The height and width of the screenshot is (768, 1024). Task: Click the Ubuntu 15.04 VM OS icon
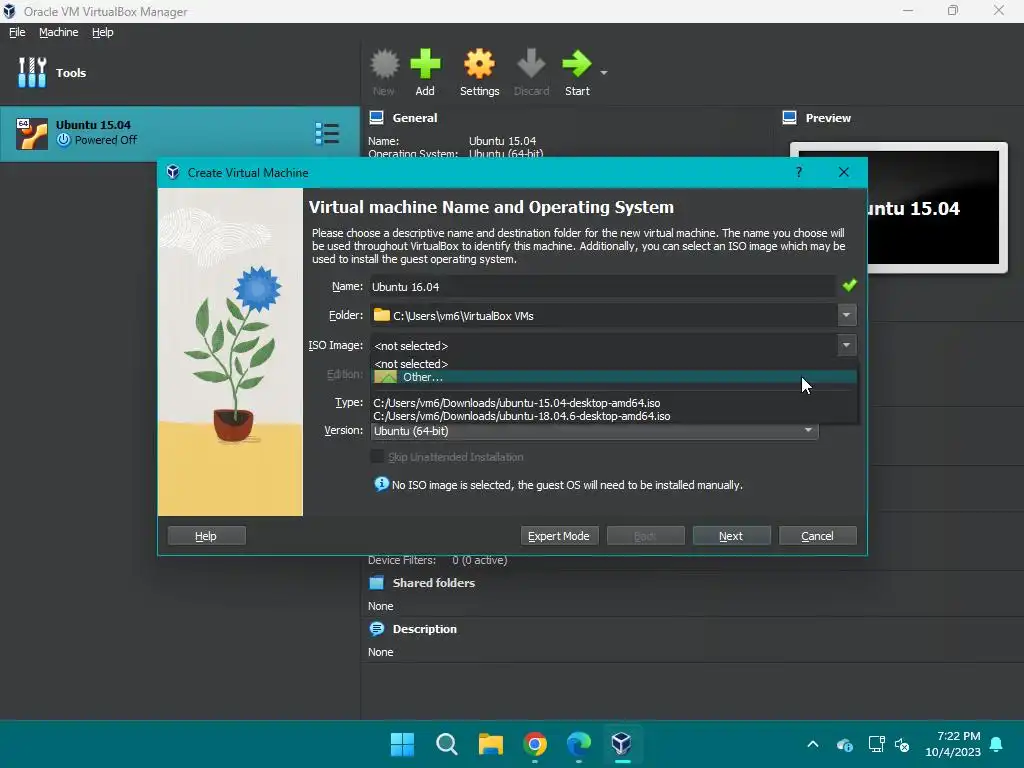(x=32, y=133)
